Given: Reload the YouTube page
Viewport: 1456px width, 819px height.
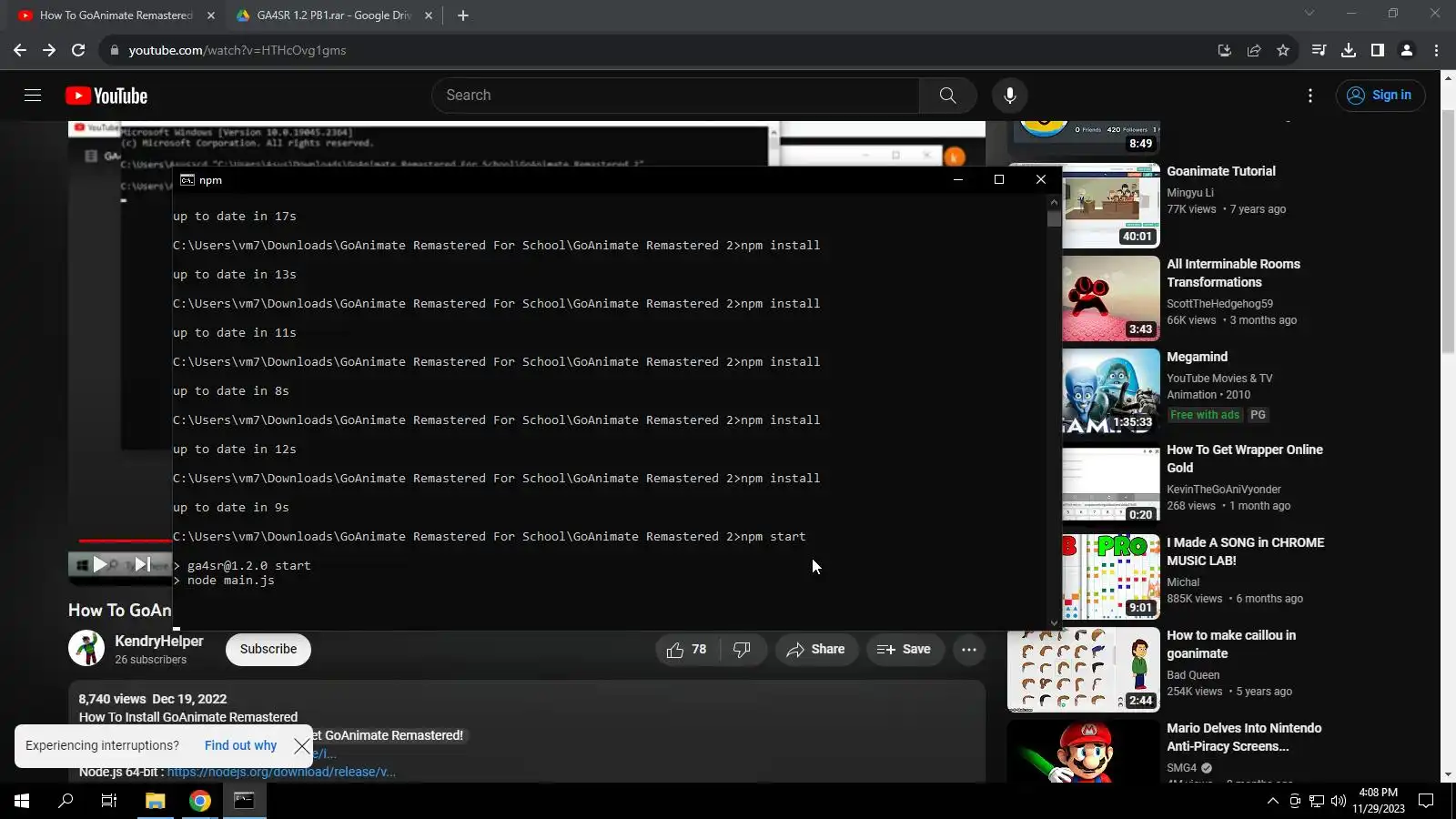Looking at the screenshot, I should pos(78,50).
